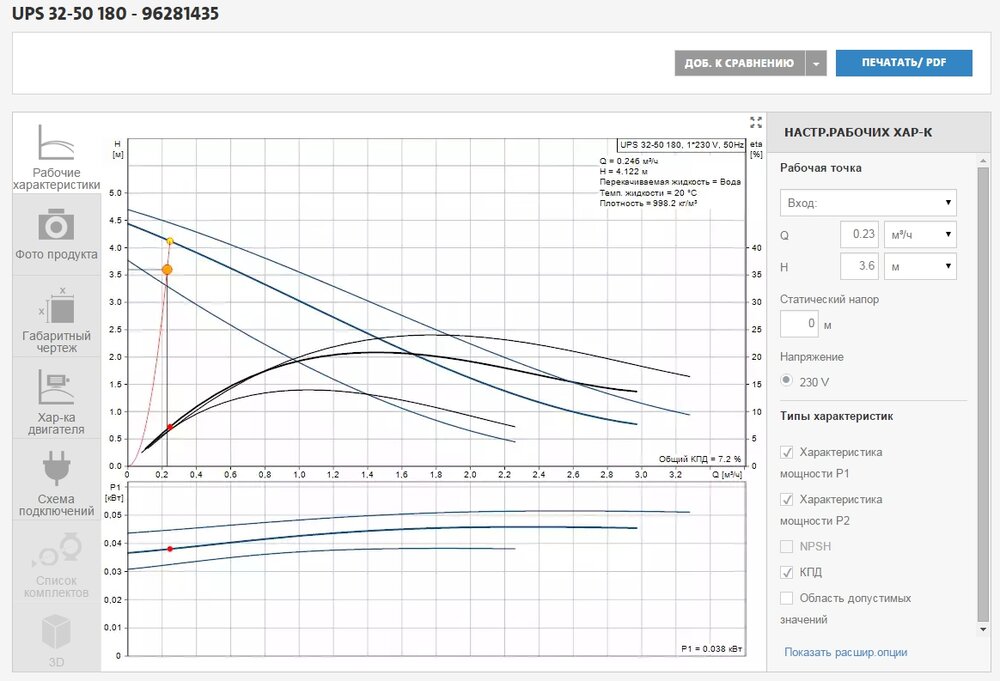Open the Рабочие характеристики curve icon
Image resolution: width=1000 pixels, height=681 pixels.
tap(57, 143)
